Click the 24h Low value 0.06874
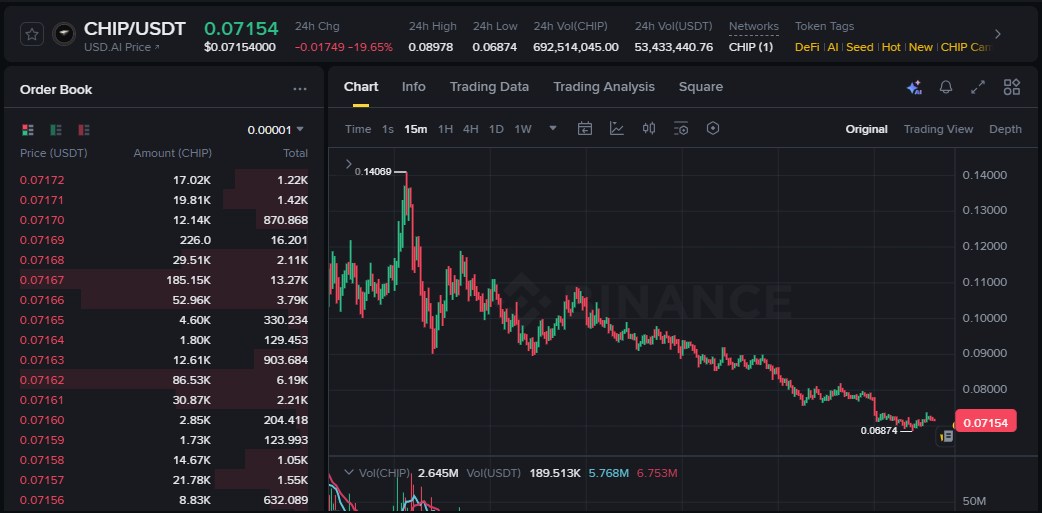This screenshot has width=1042, height=513. 494,47
